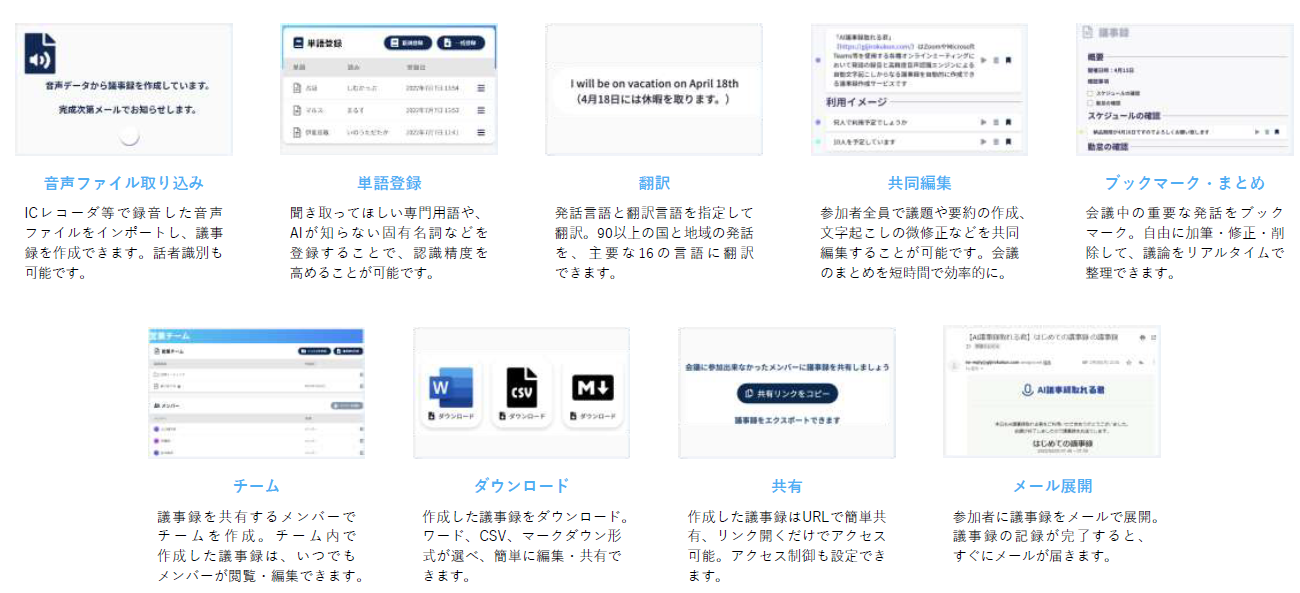Screen dimensions: 1300x593
Task: Open the hamburger menu on the third word row
Action: 481,132
